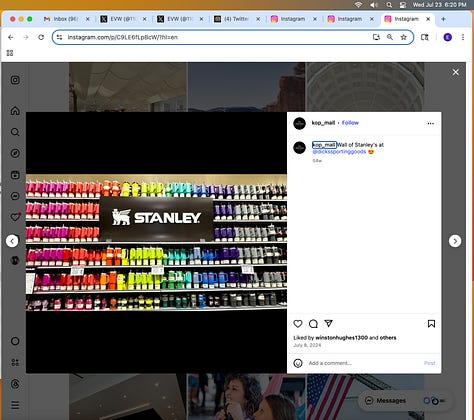
Task: Share the post with paper plane icon
Action: (x=328, y=323)
